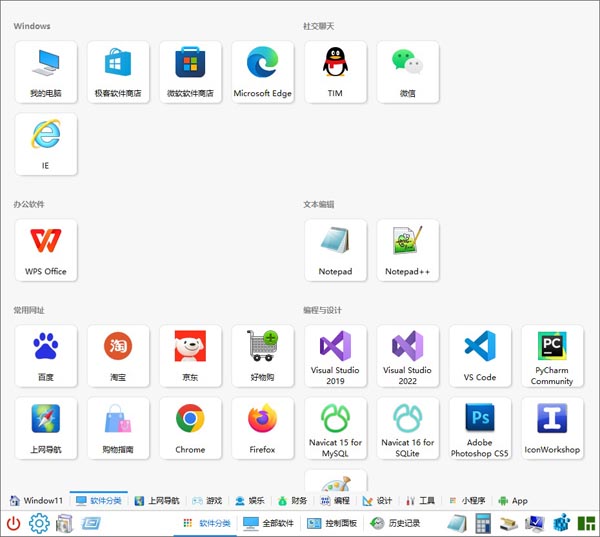Open the partially visible paint palette tile
This screenshot has width=600, height=537.
336,481
